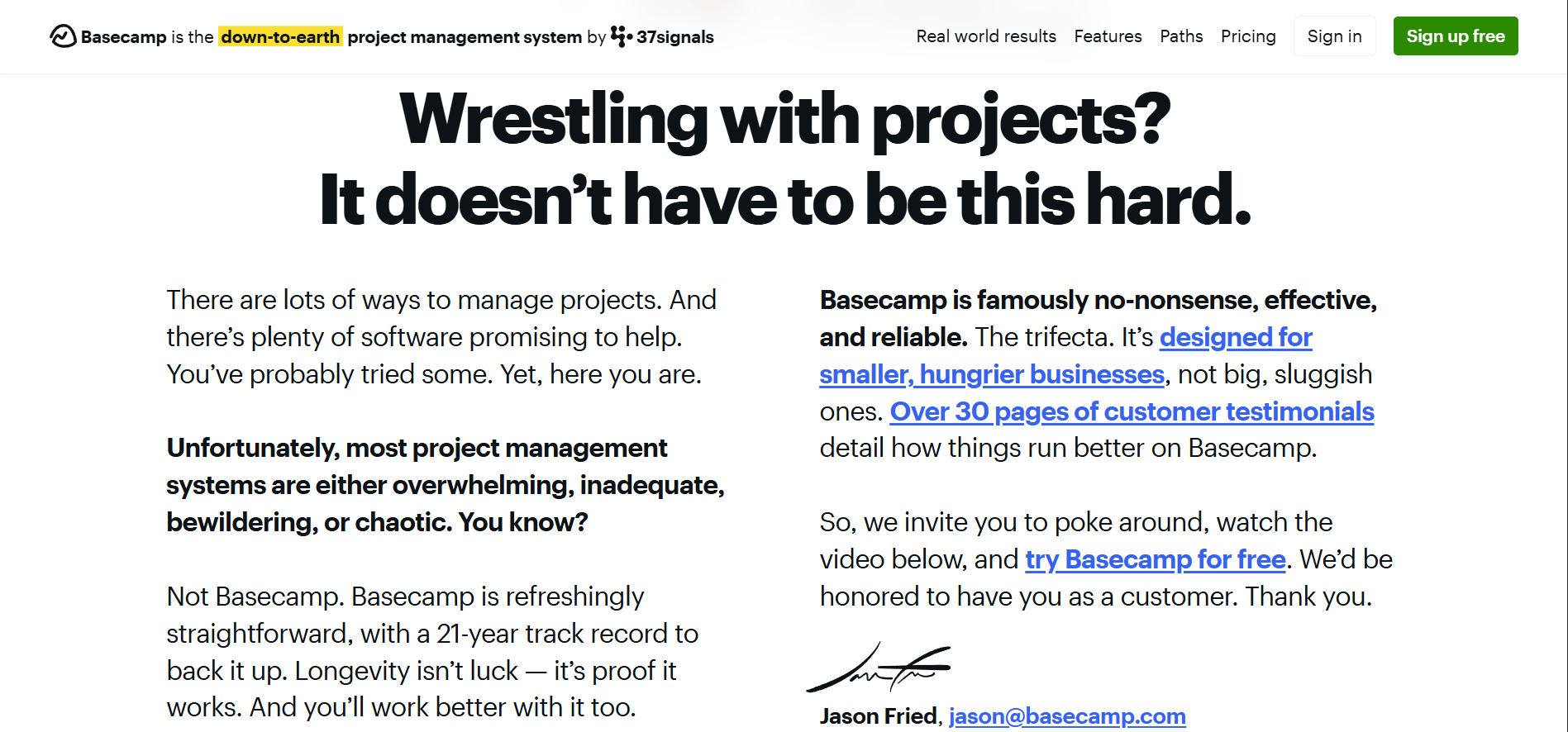The width and height of the screenshot is (1568, 732).
Task: Open Over 30 pages of customer testimonials link
Action: click(x=1132, y=411)
